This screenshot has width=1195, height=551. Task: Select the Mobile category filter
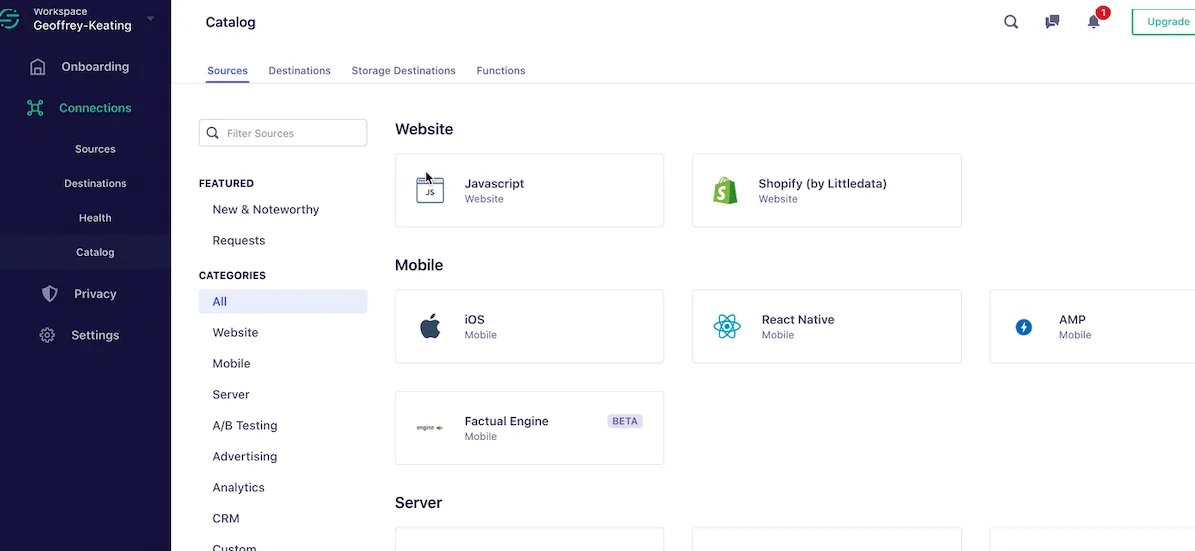click(231, 364)
